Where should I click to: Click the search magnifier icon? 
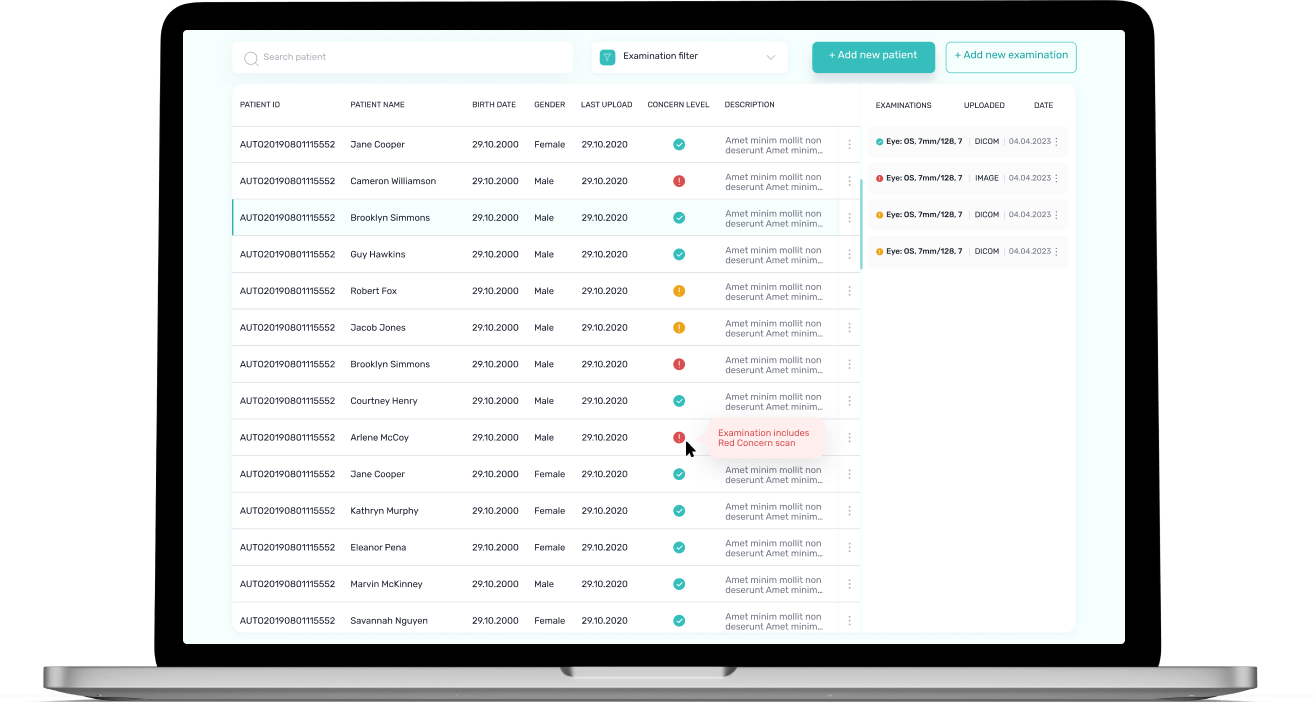tap(251, 58)
